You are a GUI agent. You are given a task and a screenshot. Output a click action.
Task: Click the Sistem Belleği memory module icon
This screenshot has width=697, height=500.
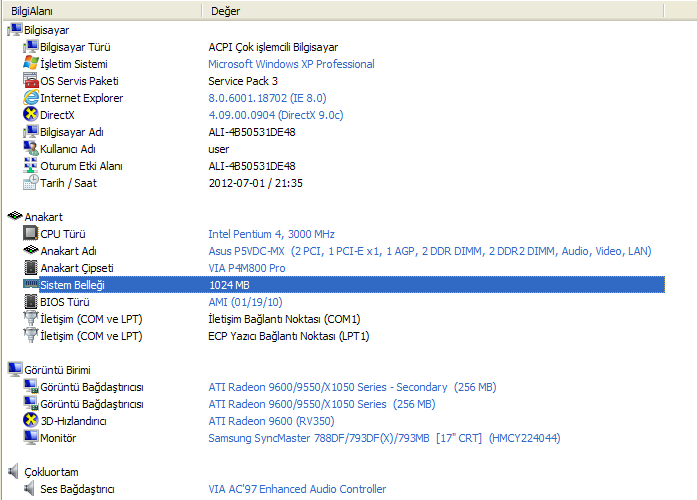click(x=31, y=284)
